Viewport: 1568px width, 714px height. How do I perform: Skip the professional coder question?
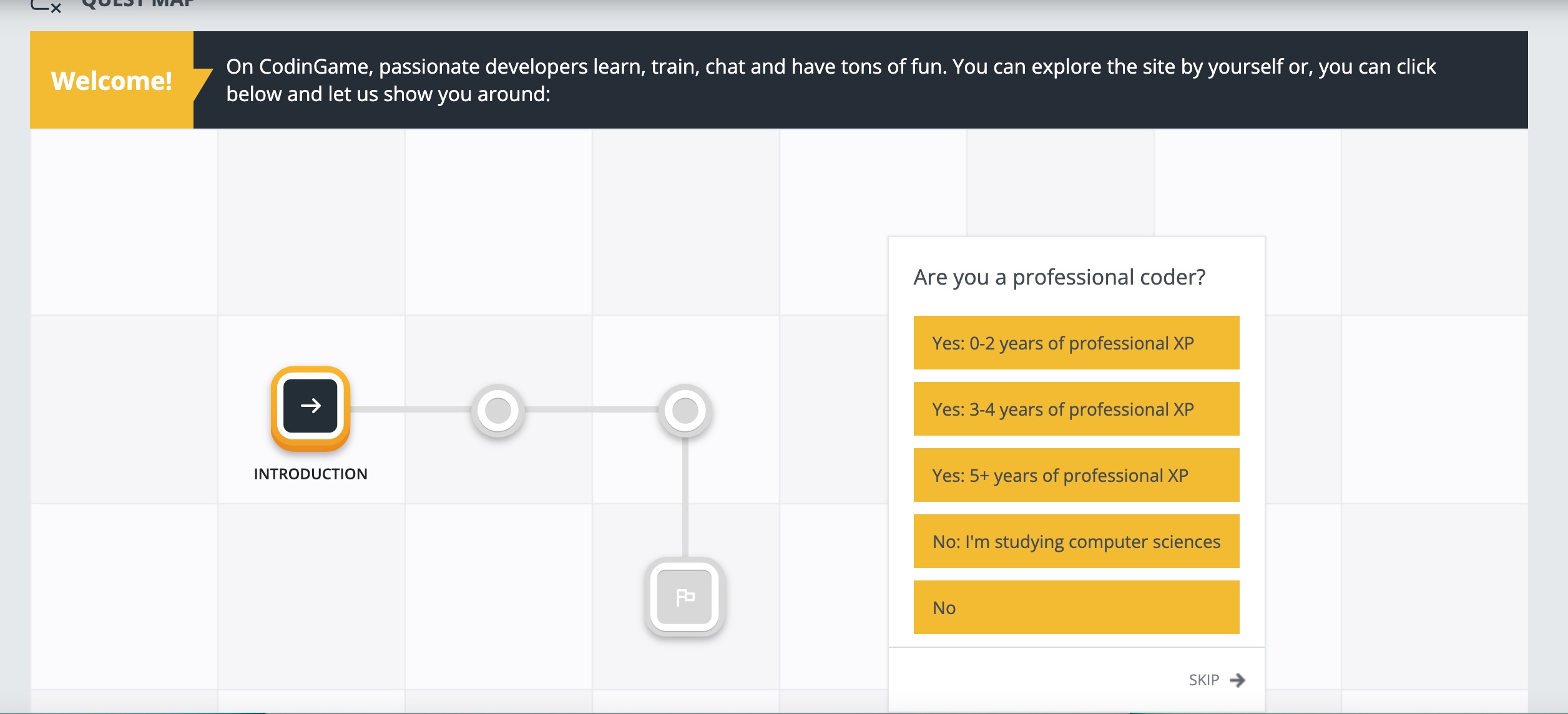click(x=1204, y=680)
